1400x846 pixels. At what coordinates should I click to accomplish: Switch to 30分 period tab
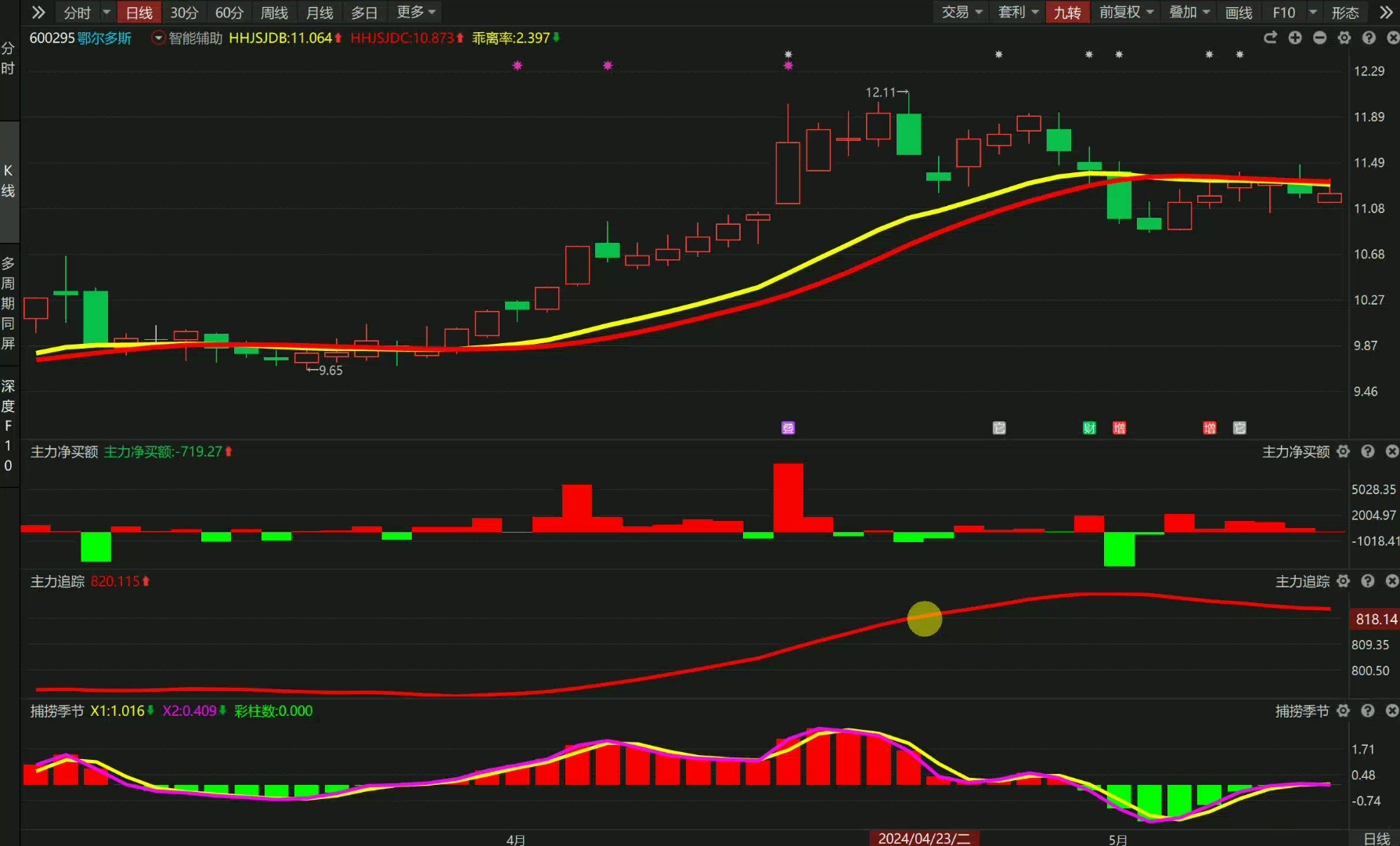pyautogui.click(x=185, y=13)
